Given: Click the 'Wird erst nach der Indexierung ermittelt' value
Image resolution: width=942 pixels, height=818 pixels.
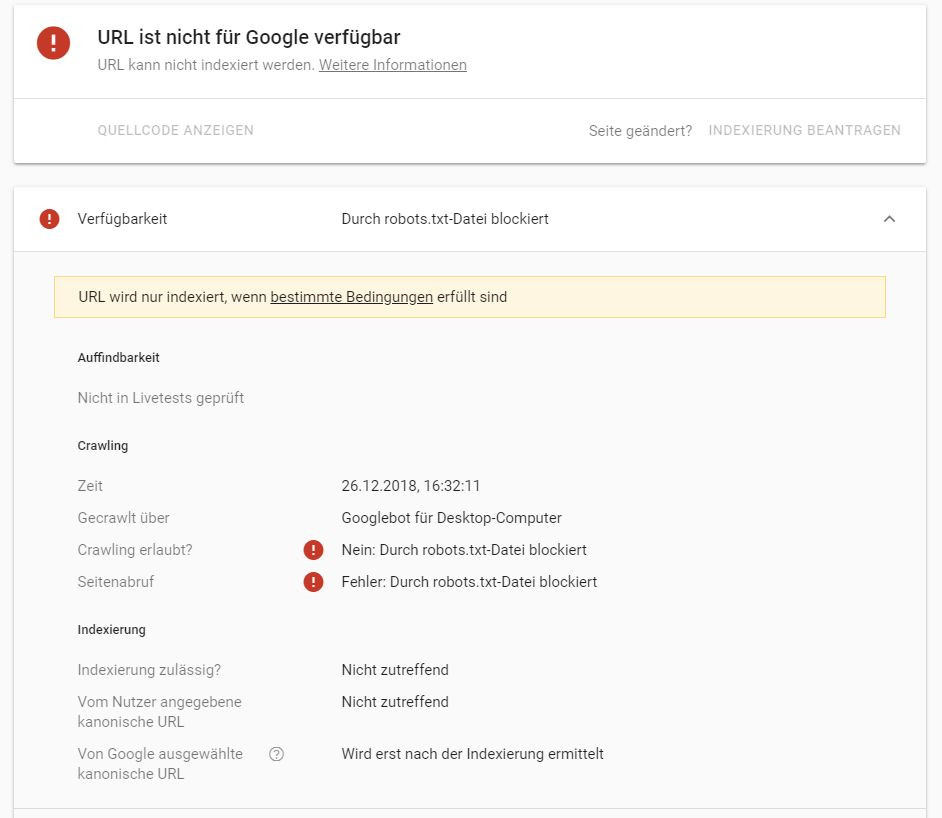Looking at the screenshot, I should (x=472, y=754).
